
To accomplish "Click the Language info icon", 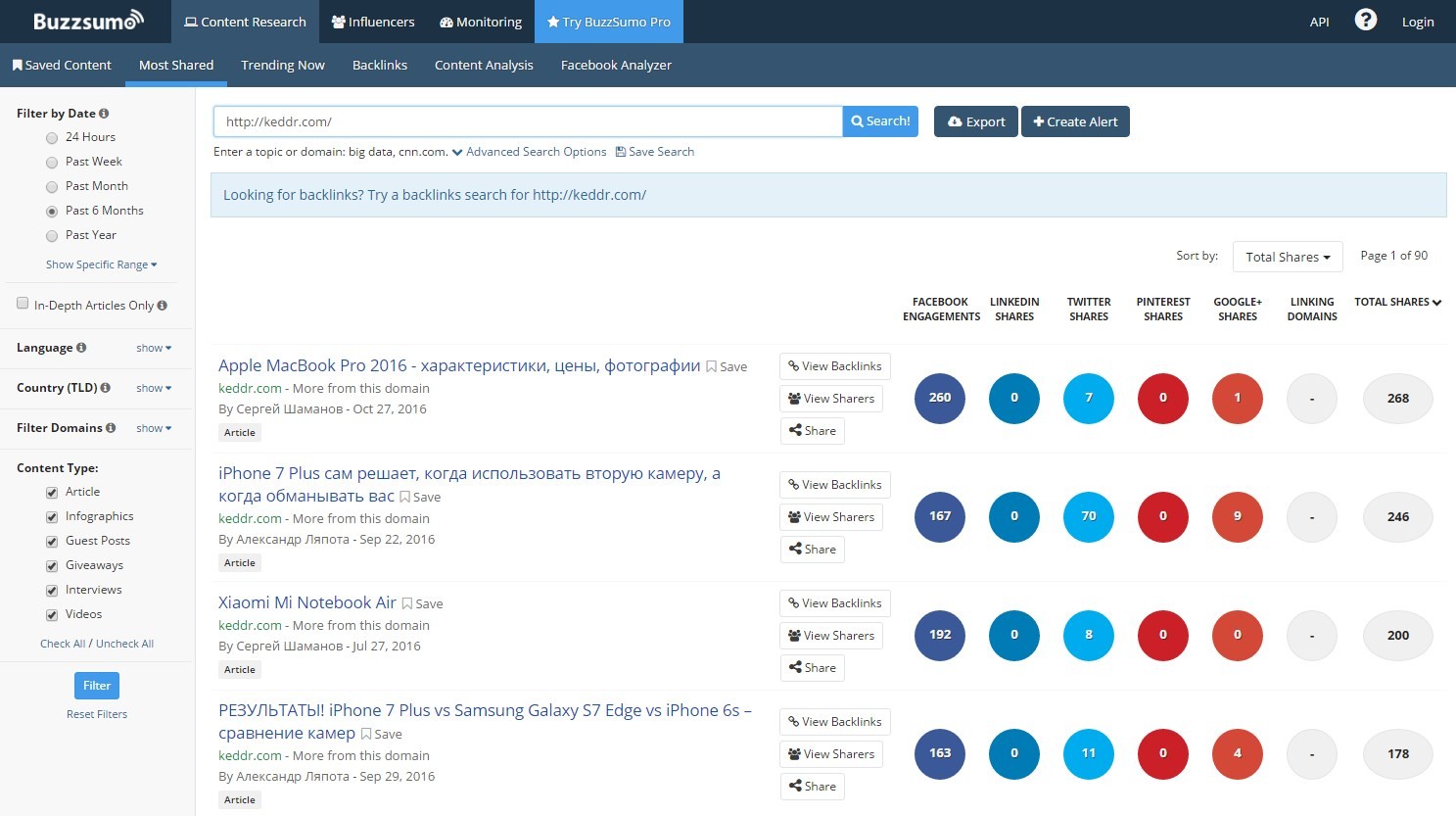I will click(81, 348).
